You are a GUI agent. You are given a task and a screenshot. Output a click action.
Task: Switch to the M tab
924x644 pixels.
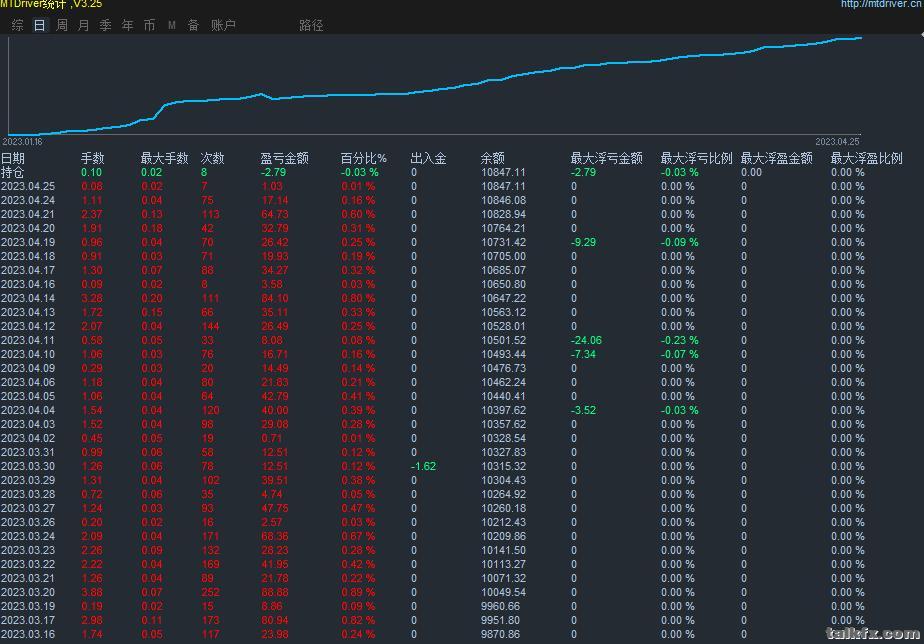[171, 25]
